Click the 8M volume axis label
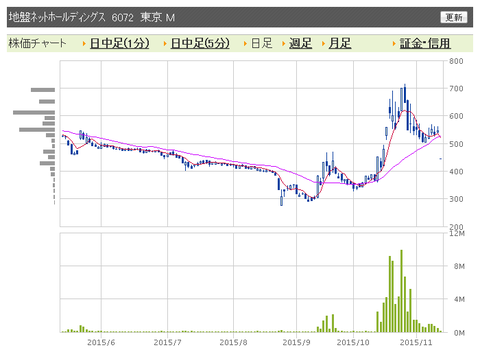Image resolution: width=480 pixels, height=363 pixels. (x=459, y=266)
